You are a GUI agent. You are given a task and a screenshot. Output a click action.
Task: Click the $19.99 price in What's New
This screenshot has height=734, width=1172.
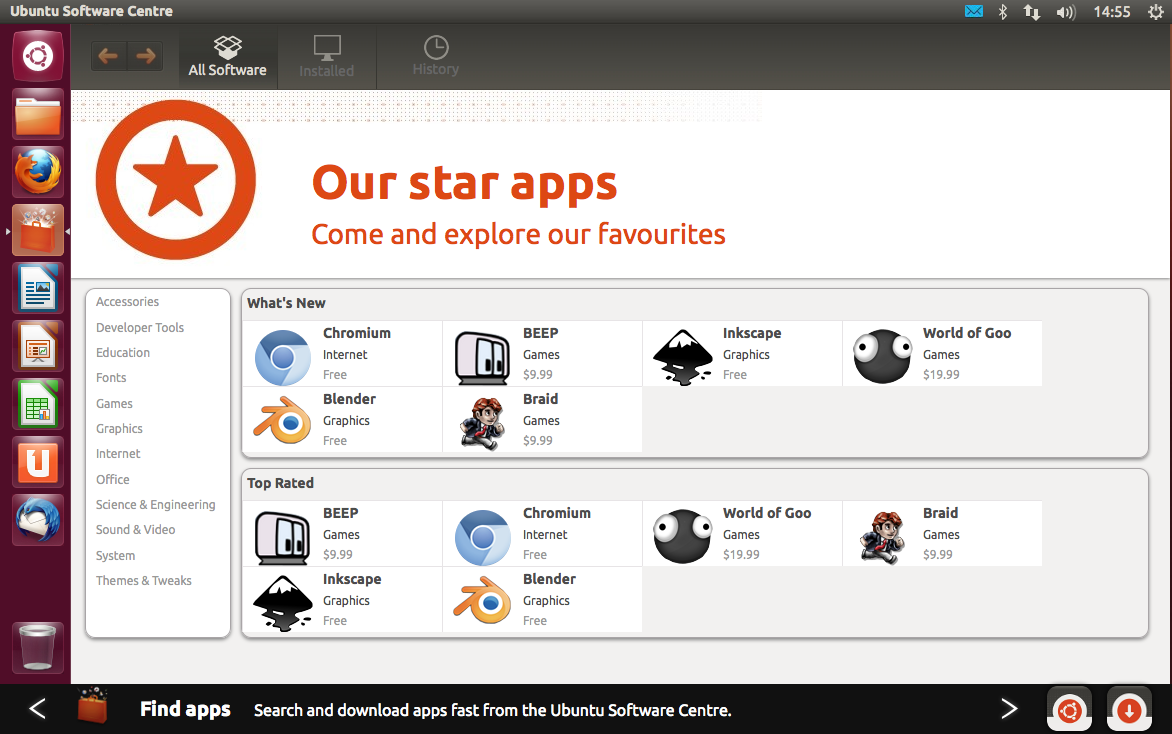tap(941, 374)
